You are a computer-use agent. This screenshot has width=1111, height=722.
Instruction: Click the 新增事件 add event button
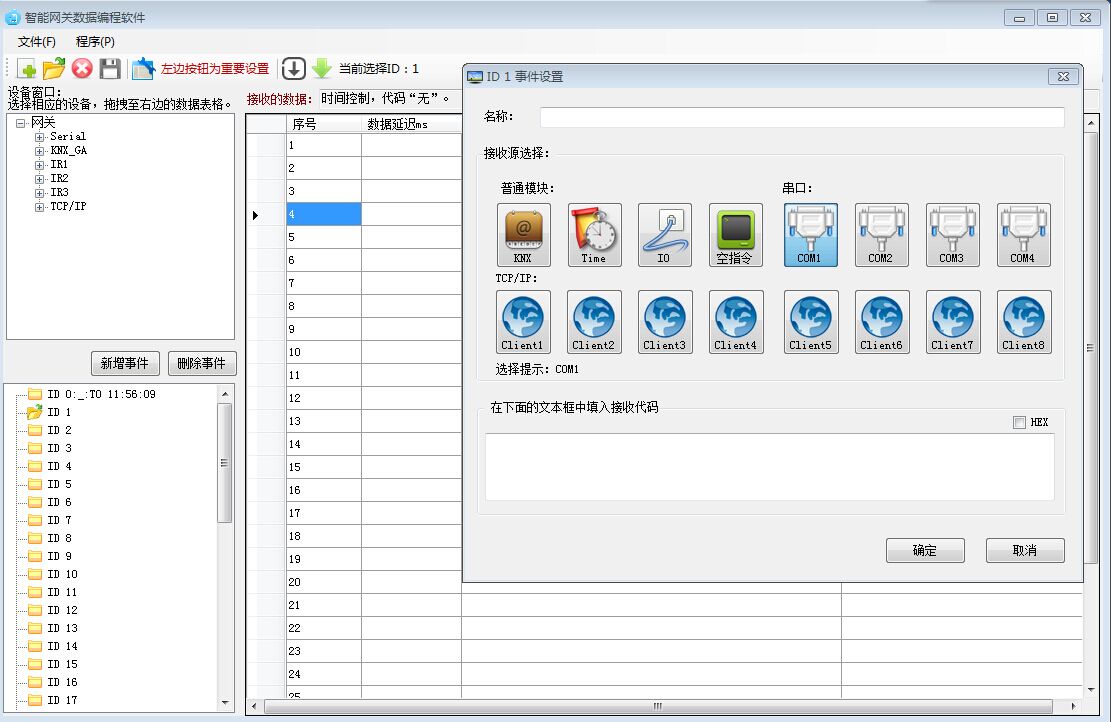pyautogui.click(x=125, y=363)
